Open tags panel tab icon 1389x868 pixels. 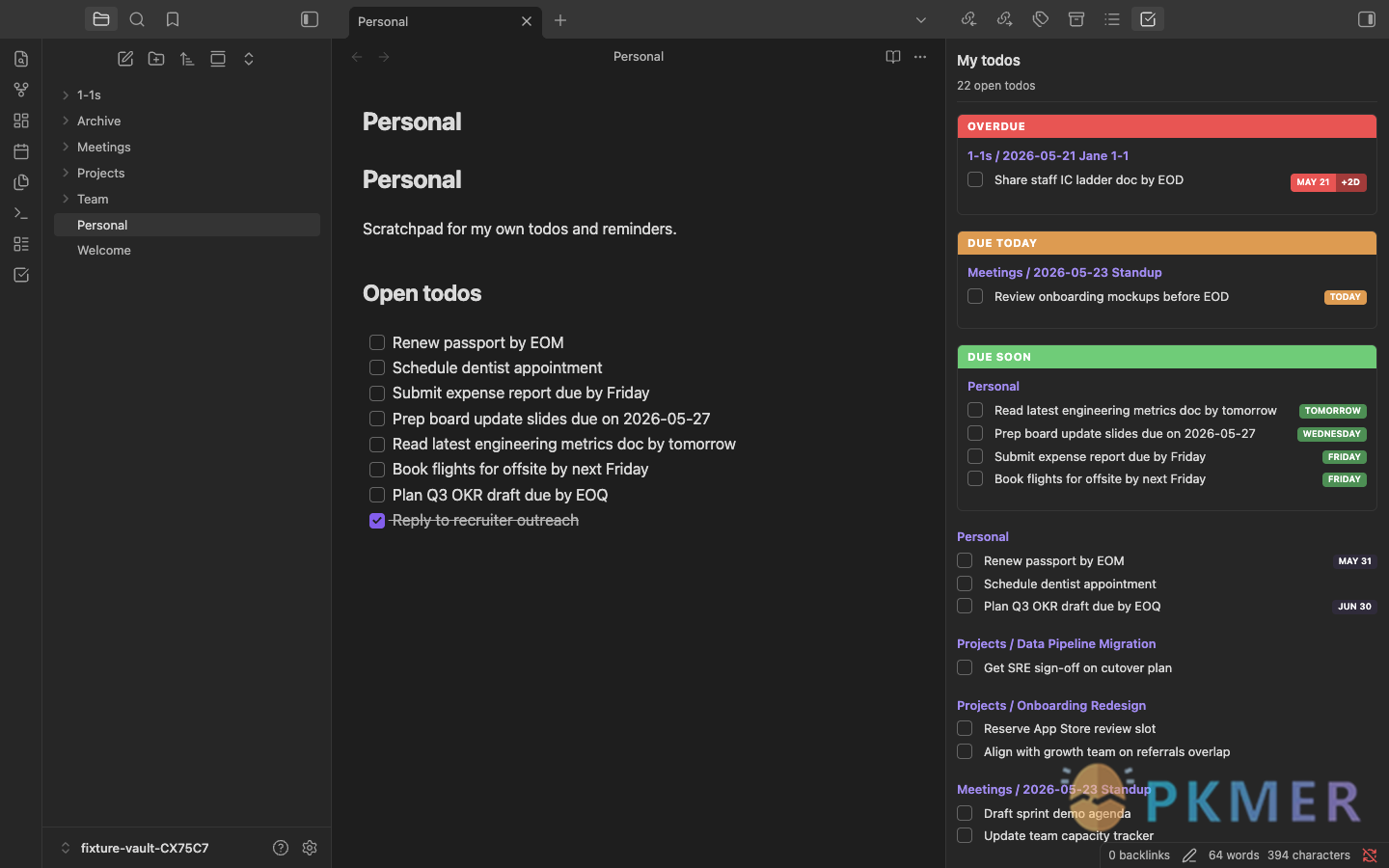click(x=1041, y=19)
